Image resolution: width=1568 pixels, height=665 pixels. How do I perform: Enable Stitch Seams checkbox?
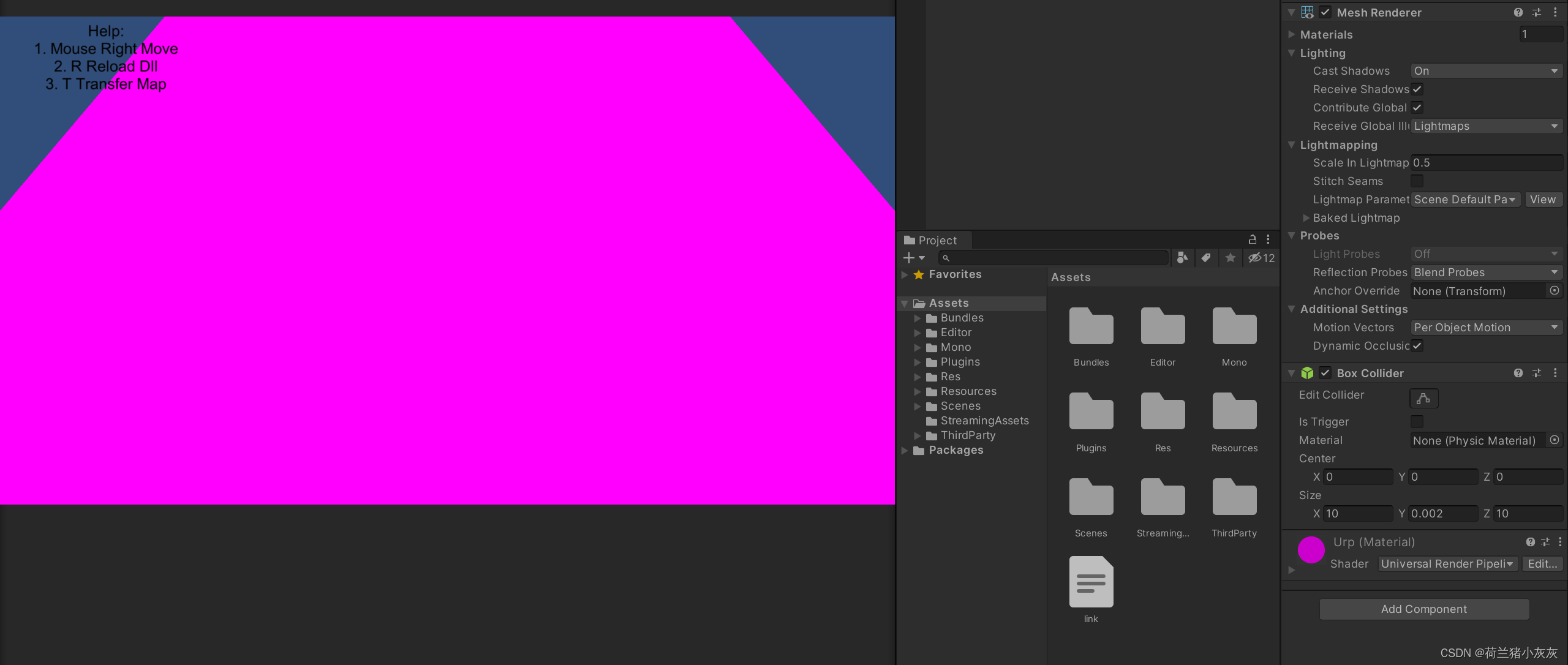pos(1417,181)
